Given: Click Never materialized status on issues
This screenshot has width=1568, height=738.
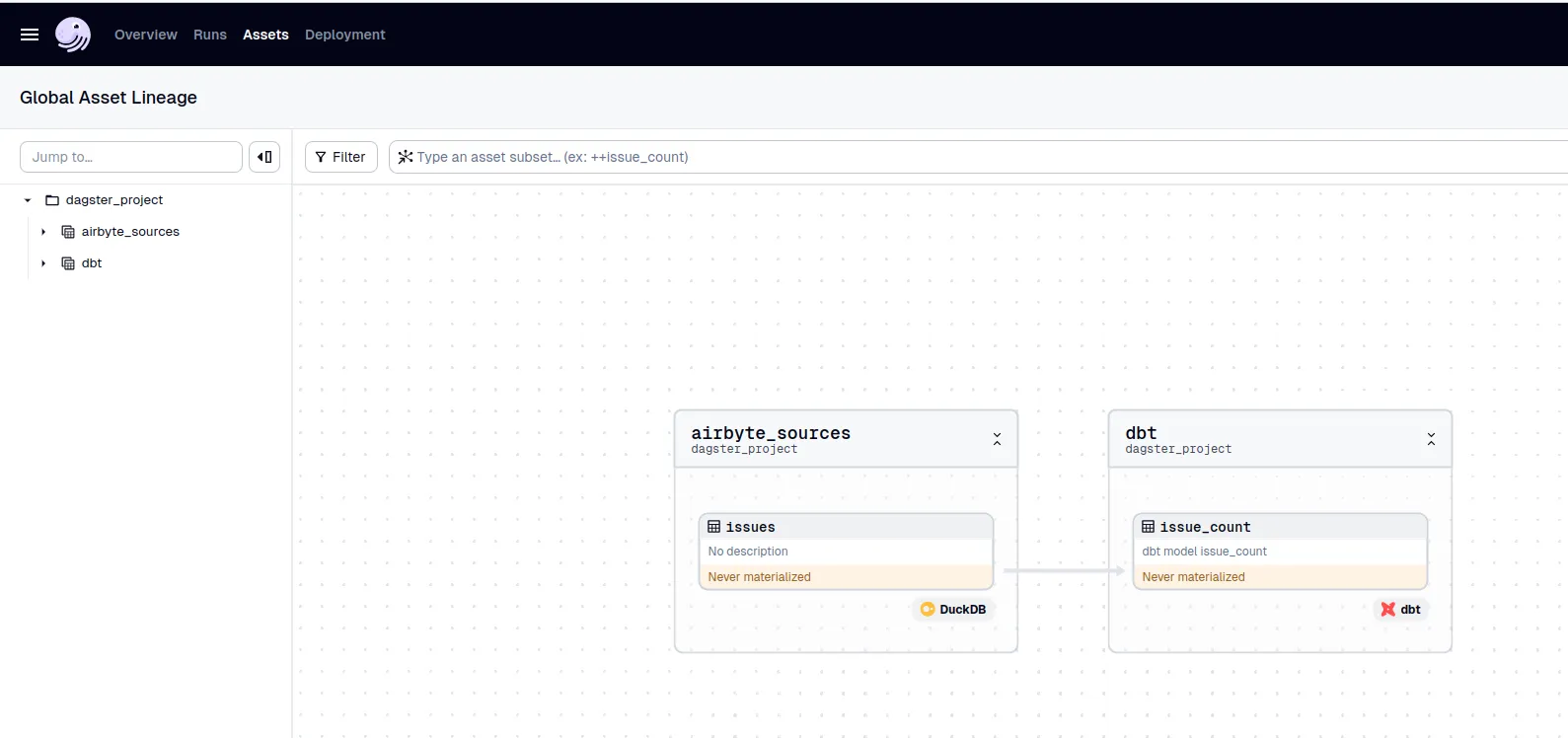Looking at the screenshot, I should (760, 577).
